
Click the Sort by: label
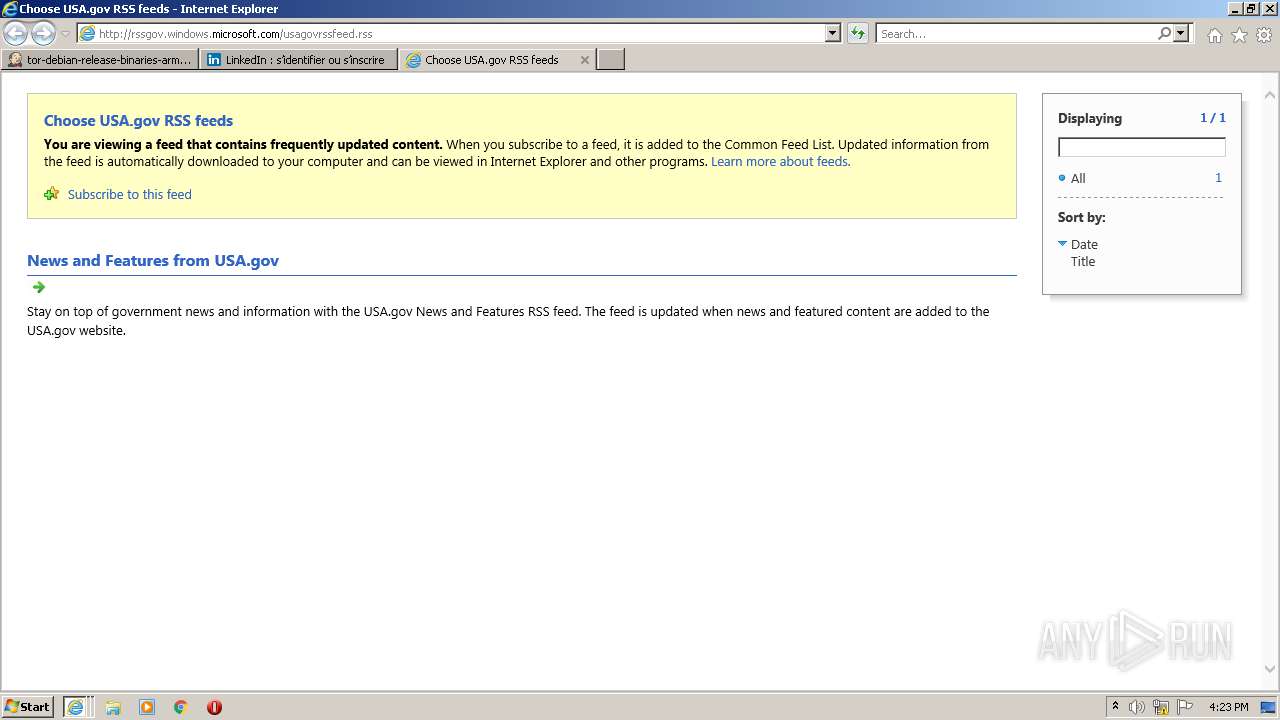[1082, 217]
